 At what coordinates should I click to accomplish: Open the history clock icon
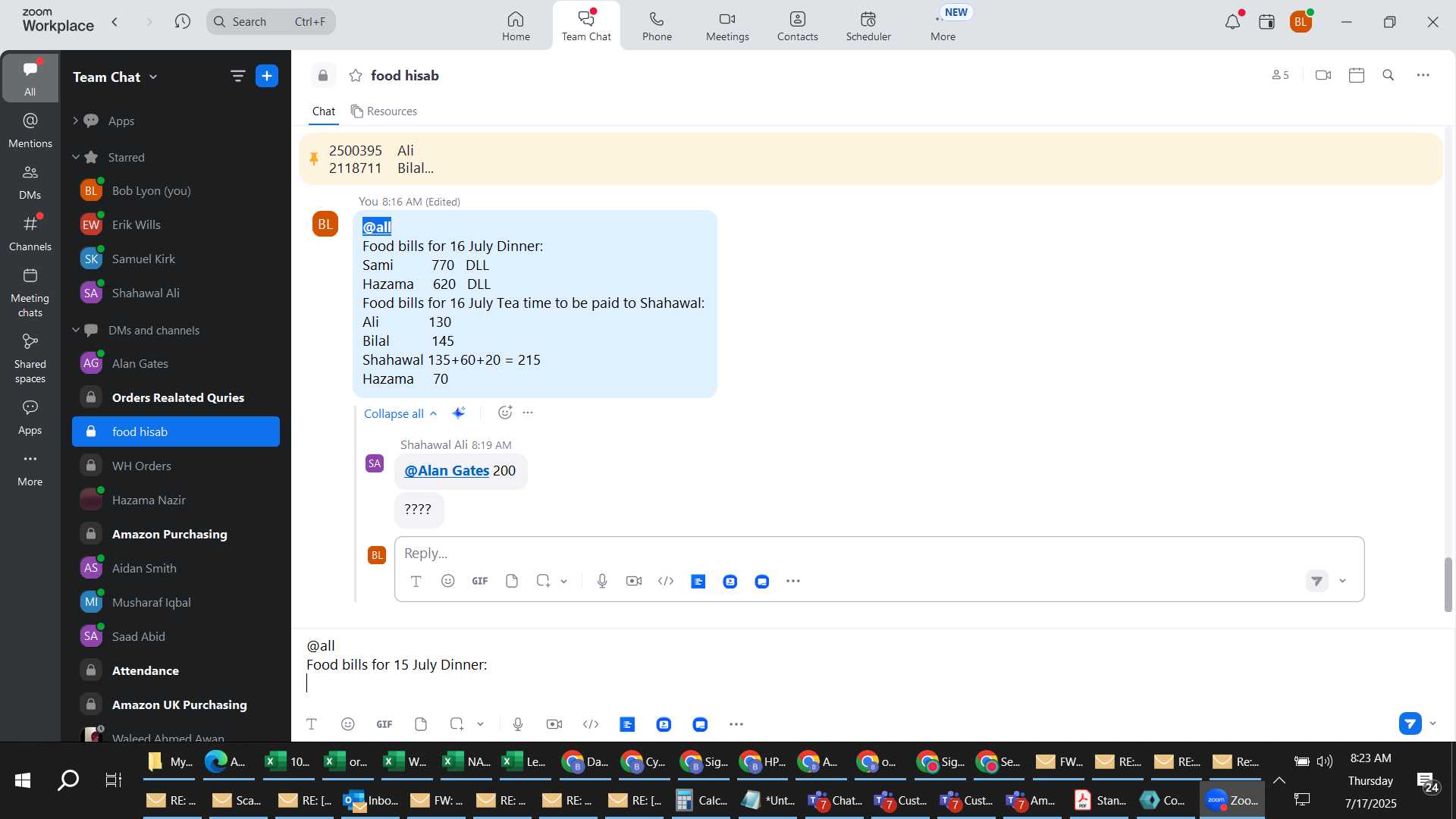[183, 21]
